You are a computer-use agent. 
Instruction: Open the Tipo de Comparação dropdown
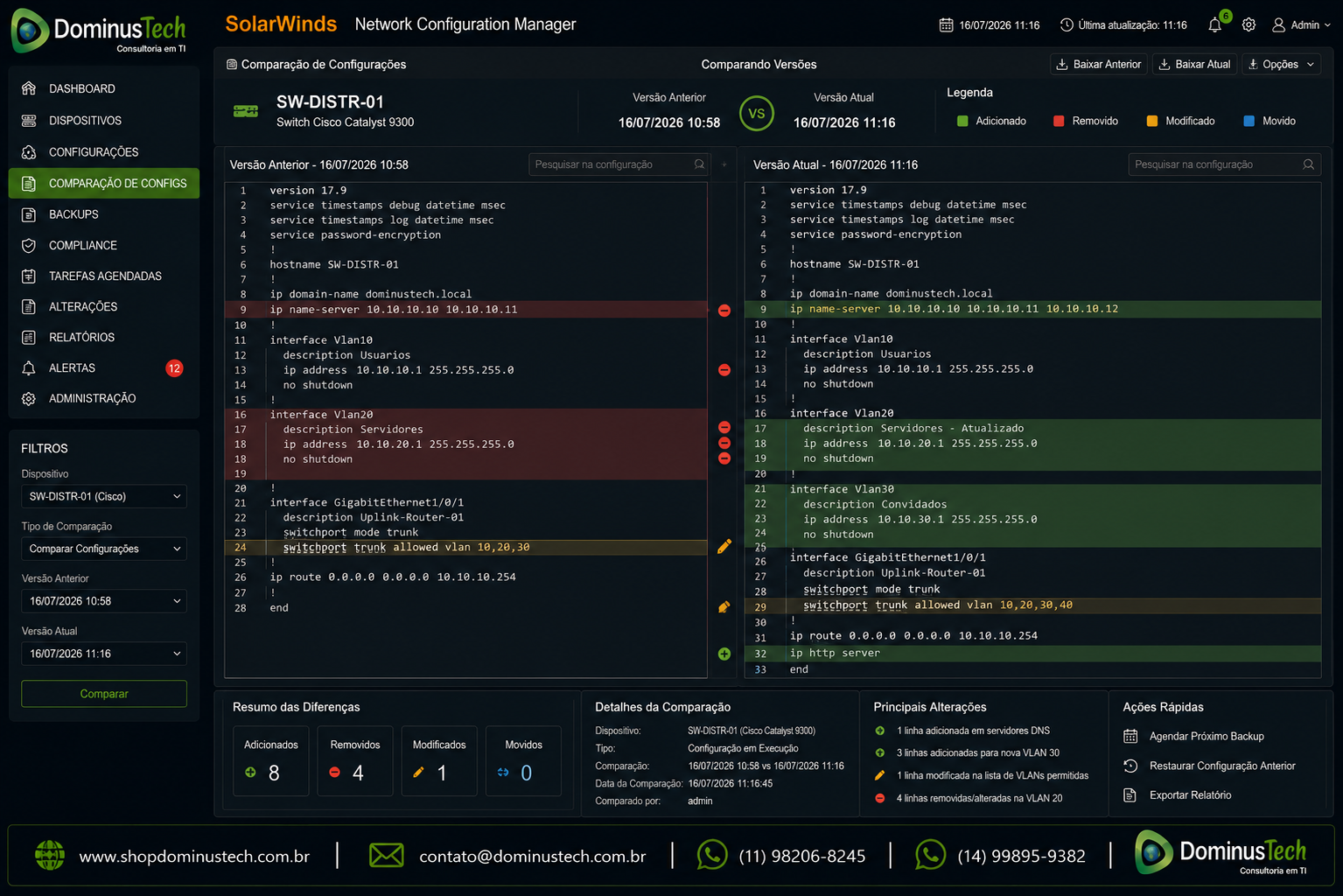pos(104,549)
